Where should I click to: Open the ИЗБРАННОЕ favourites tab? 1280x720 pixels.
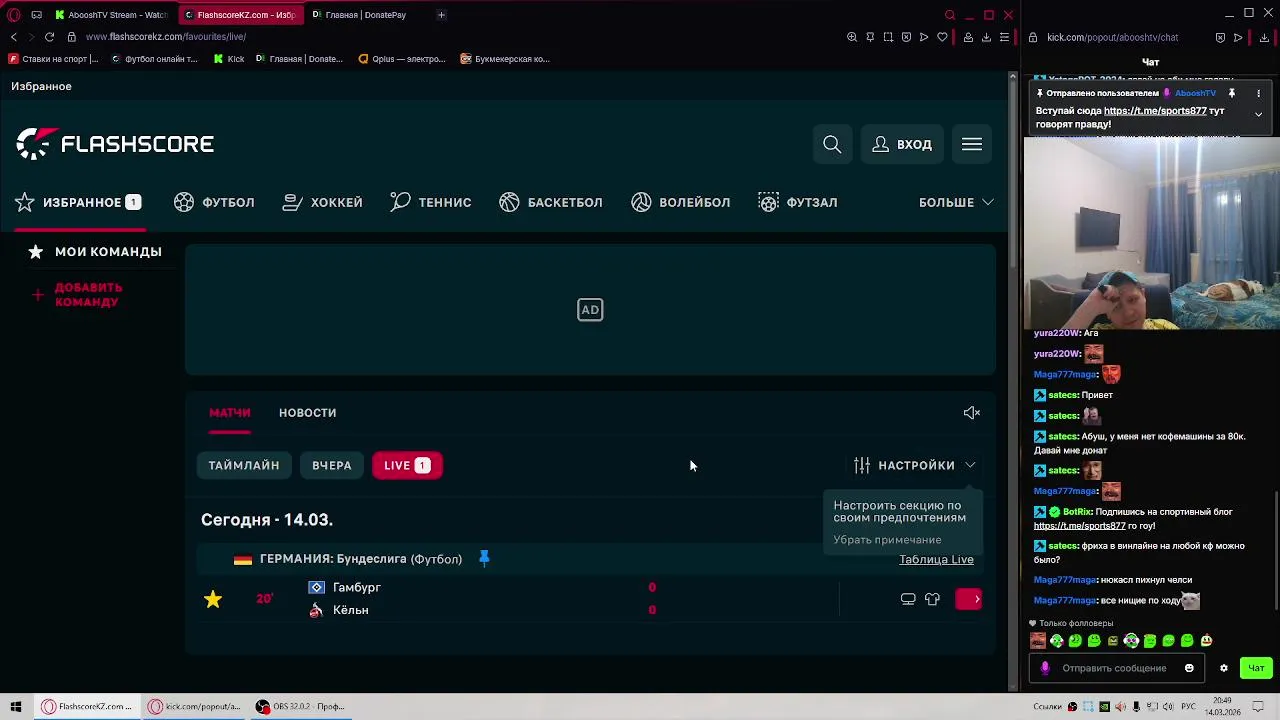point(78,202)
